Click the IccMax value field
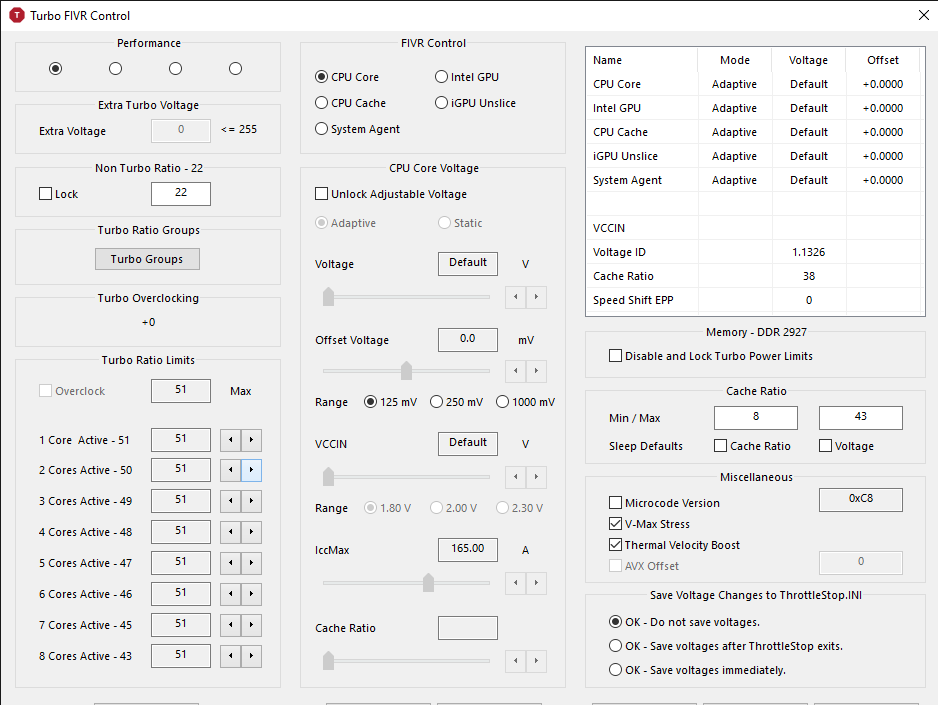 468,550
